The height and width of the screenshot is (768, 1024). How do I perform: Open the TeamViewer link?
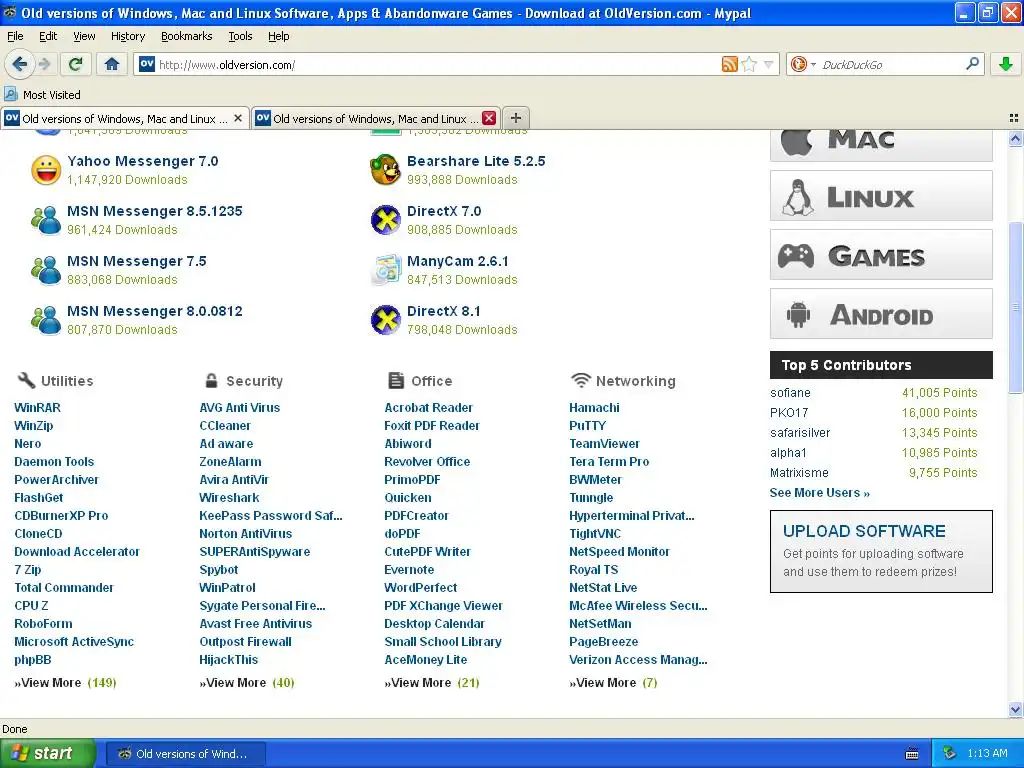[604, 443]
